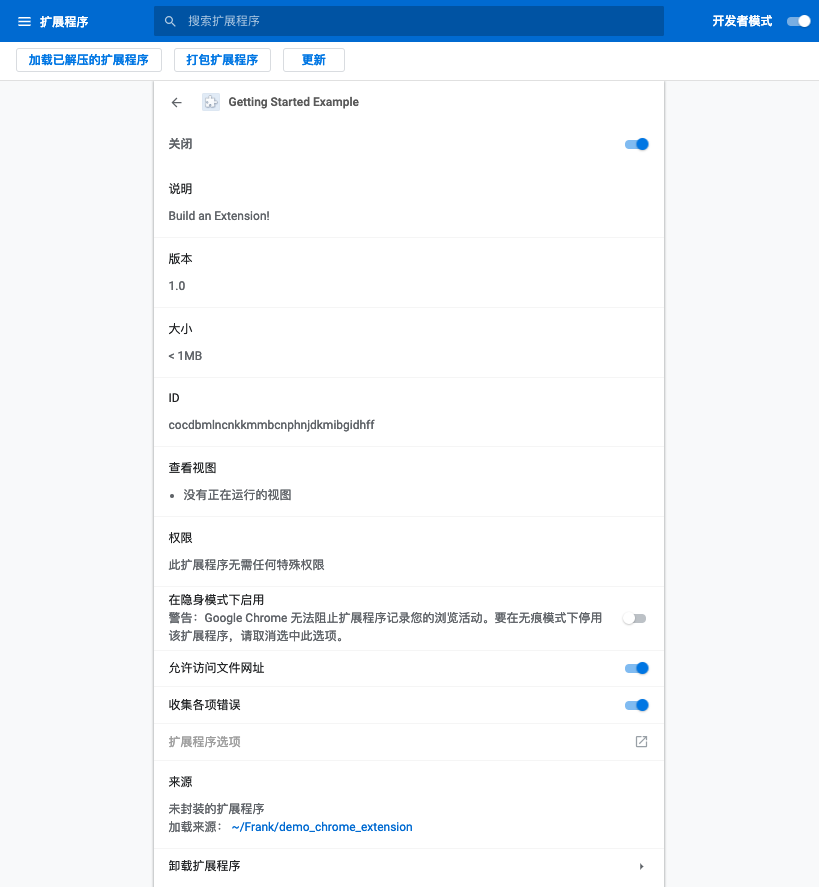Image resolution: width=819 pixels, height=887 pixels.
Task: Turn off 收集各项错误 toggle
Action: tap(636, 705)
